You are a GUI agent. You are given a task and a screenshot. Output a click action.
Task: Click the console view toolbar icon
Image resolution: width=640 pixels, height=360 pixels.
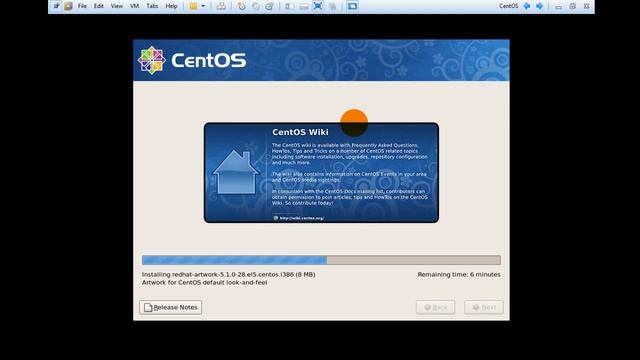coord(353,6)
